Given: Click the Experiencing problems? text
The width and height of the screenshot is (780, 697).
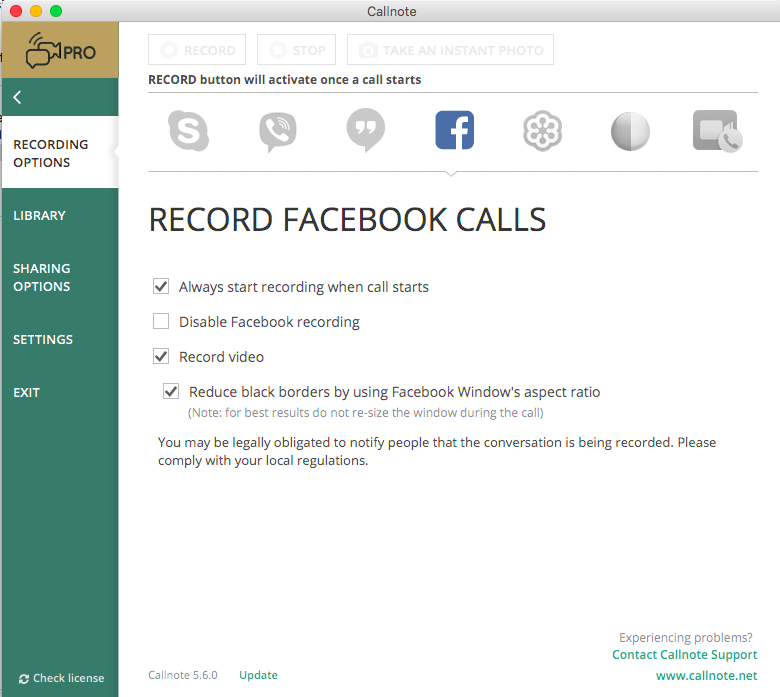Looking at the screenshot, I should (x=685, y=637).
